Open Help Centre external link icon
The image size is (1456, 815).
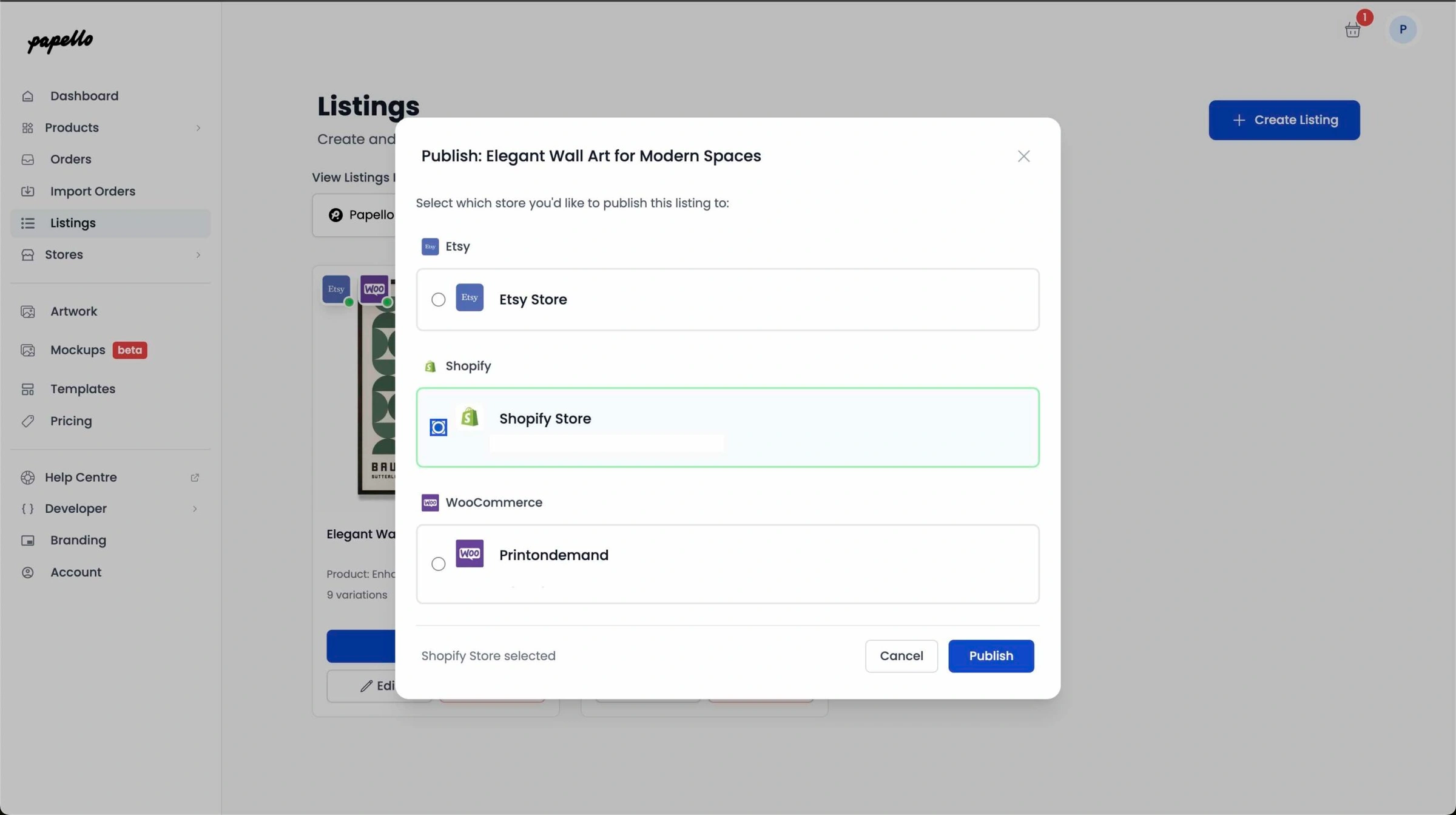(x=195, y=478)
